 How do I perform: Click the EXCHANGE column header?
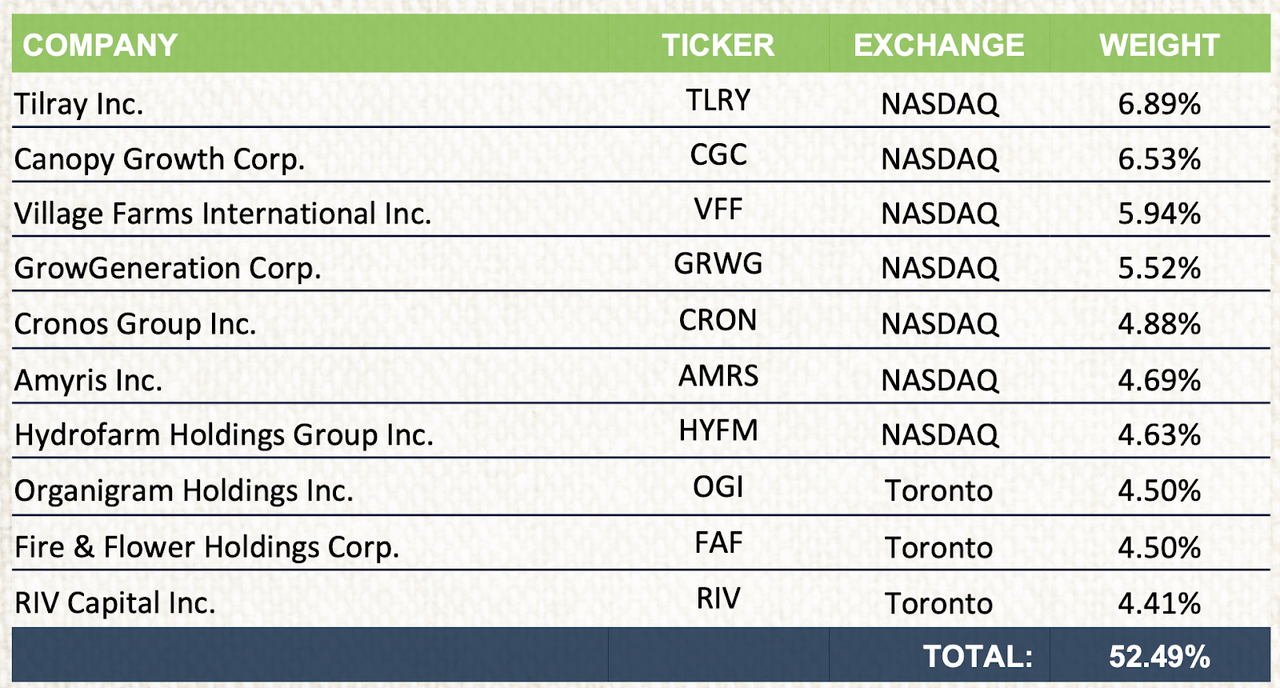click(939, 45)
